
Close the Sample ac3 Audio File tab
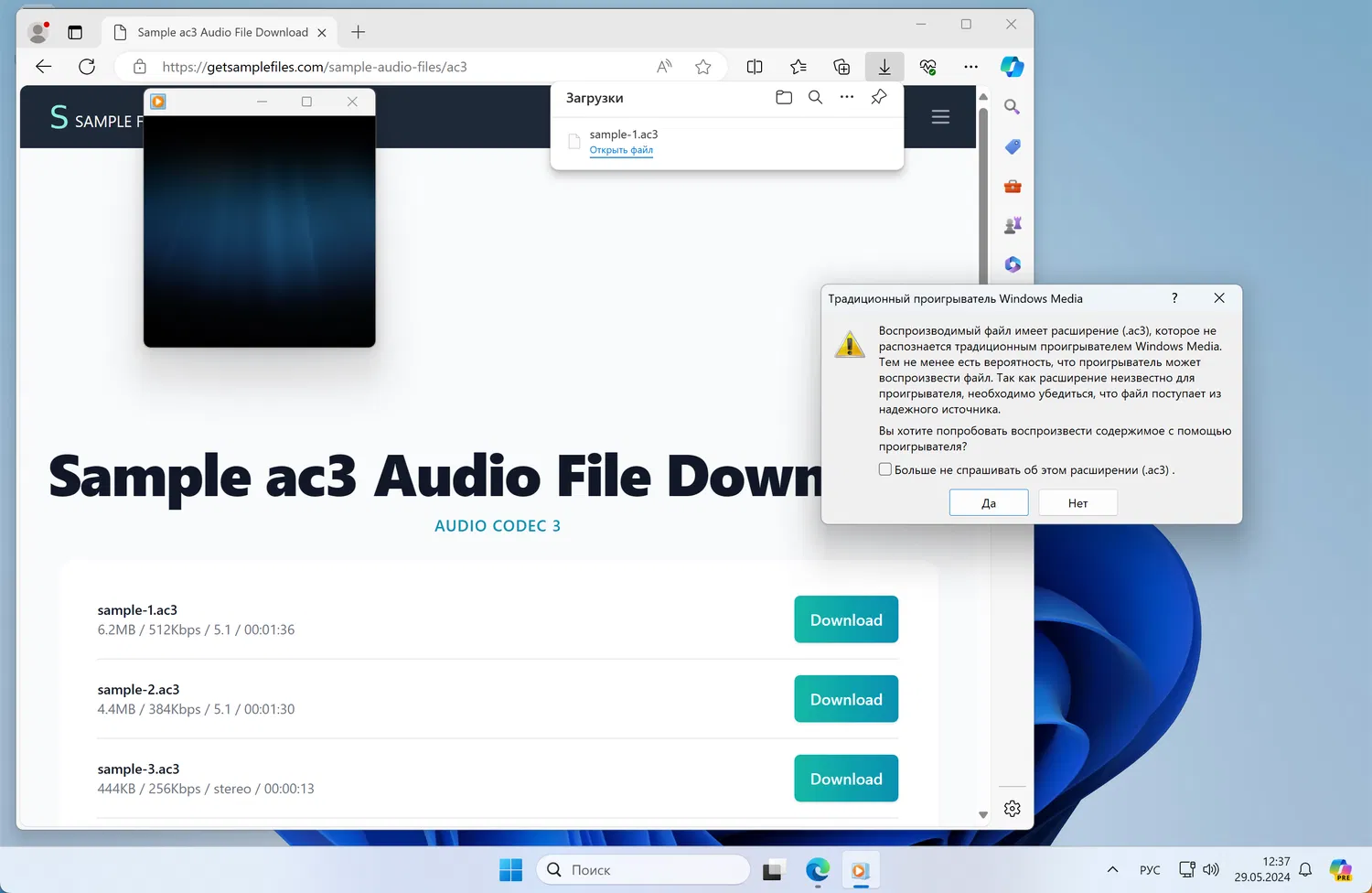(x=322, y=32)
